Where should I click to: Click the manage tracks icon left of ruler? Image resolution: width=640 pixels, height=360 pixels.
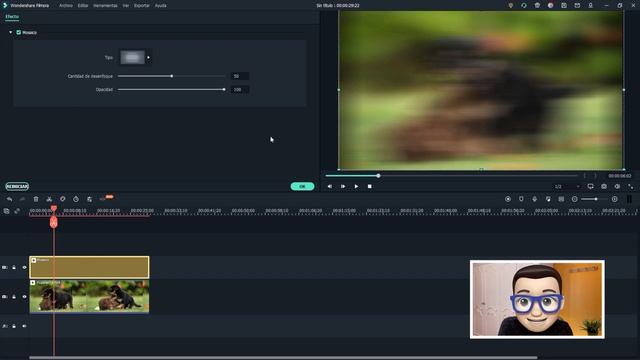(x=6, y=211)
